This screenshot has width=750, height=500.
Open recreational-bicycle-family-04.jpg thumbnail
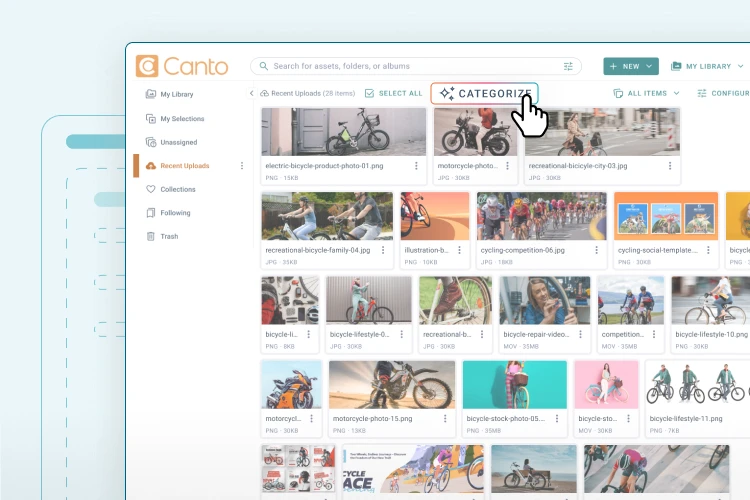327,216
